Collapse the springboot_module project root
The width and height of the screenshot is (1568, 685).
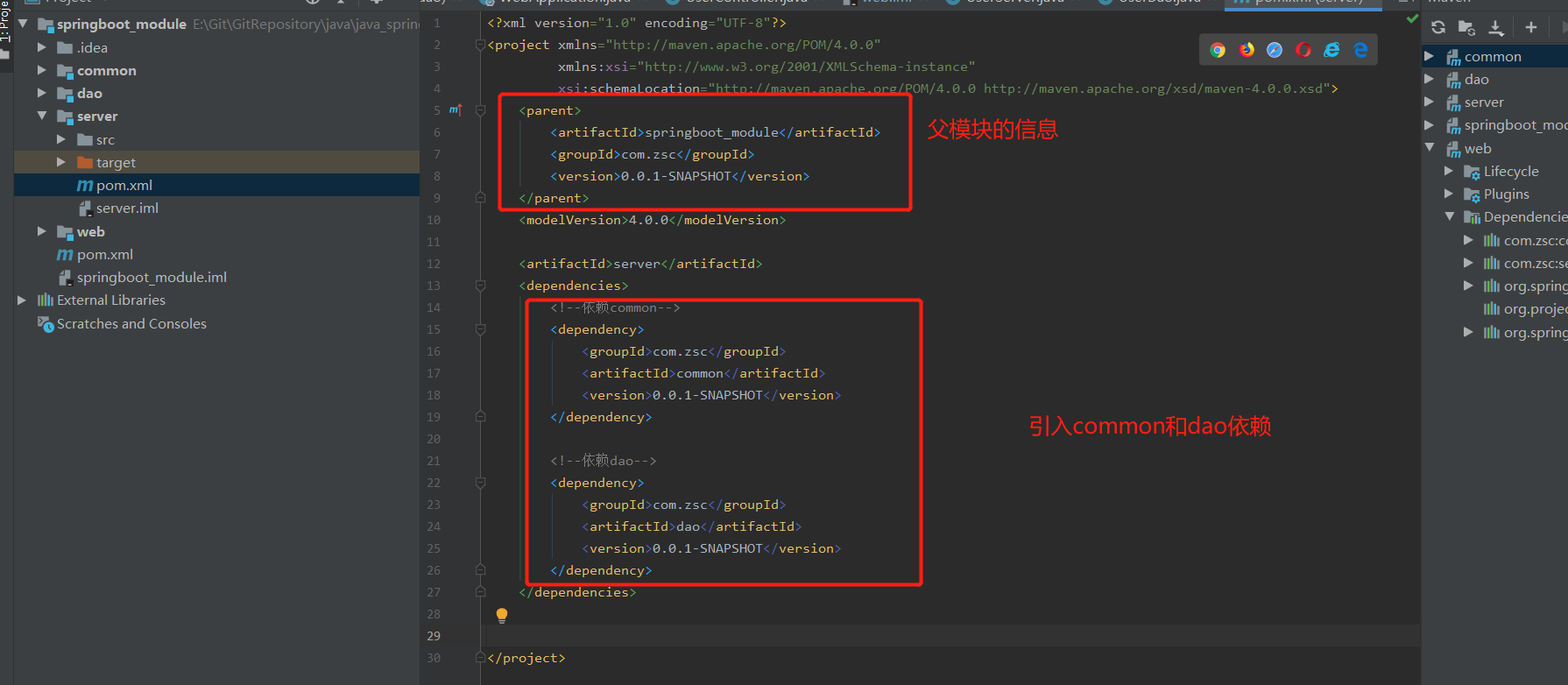(x=23, y=24)
